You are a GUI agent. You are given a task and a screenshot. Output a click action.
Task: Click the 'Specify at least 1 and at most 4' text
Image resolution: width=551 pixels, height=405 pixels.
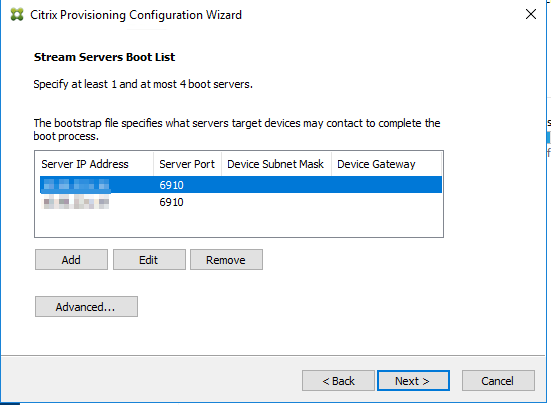click(143, 84)
